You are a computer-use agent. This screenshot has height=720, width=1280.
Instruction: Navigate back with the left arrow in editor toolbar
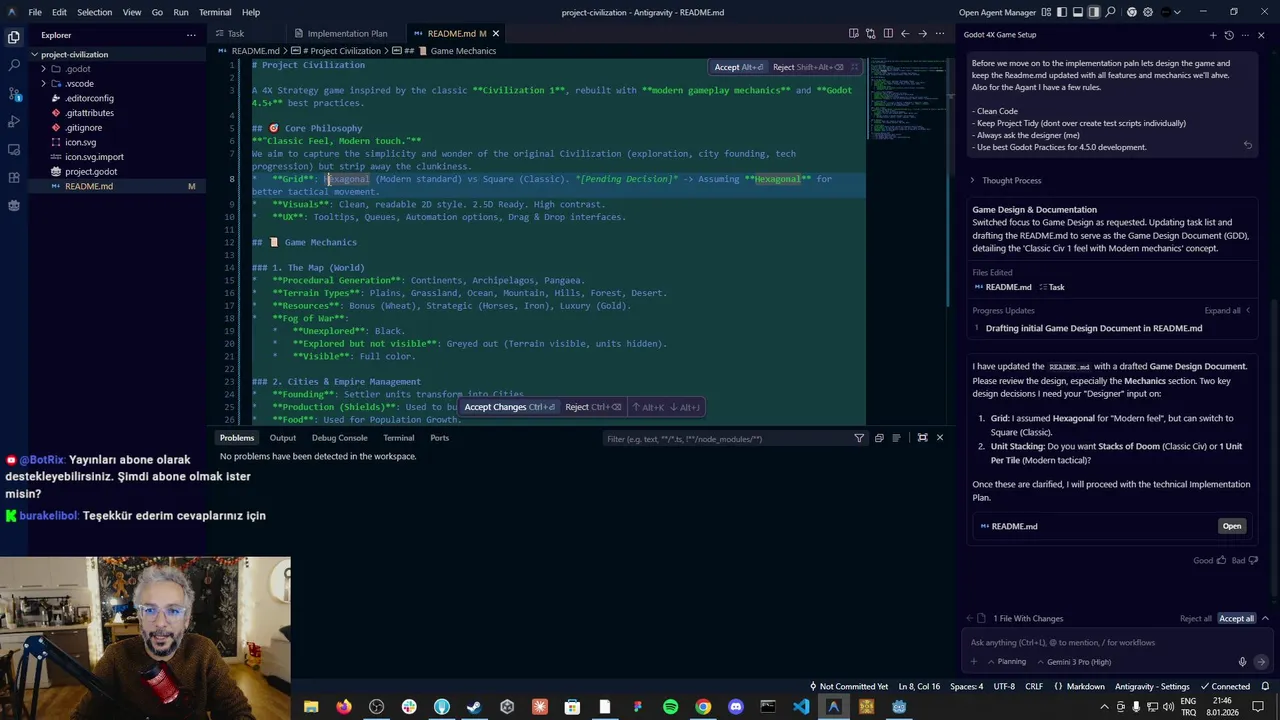pyautogui.click(x=905, y=33)
